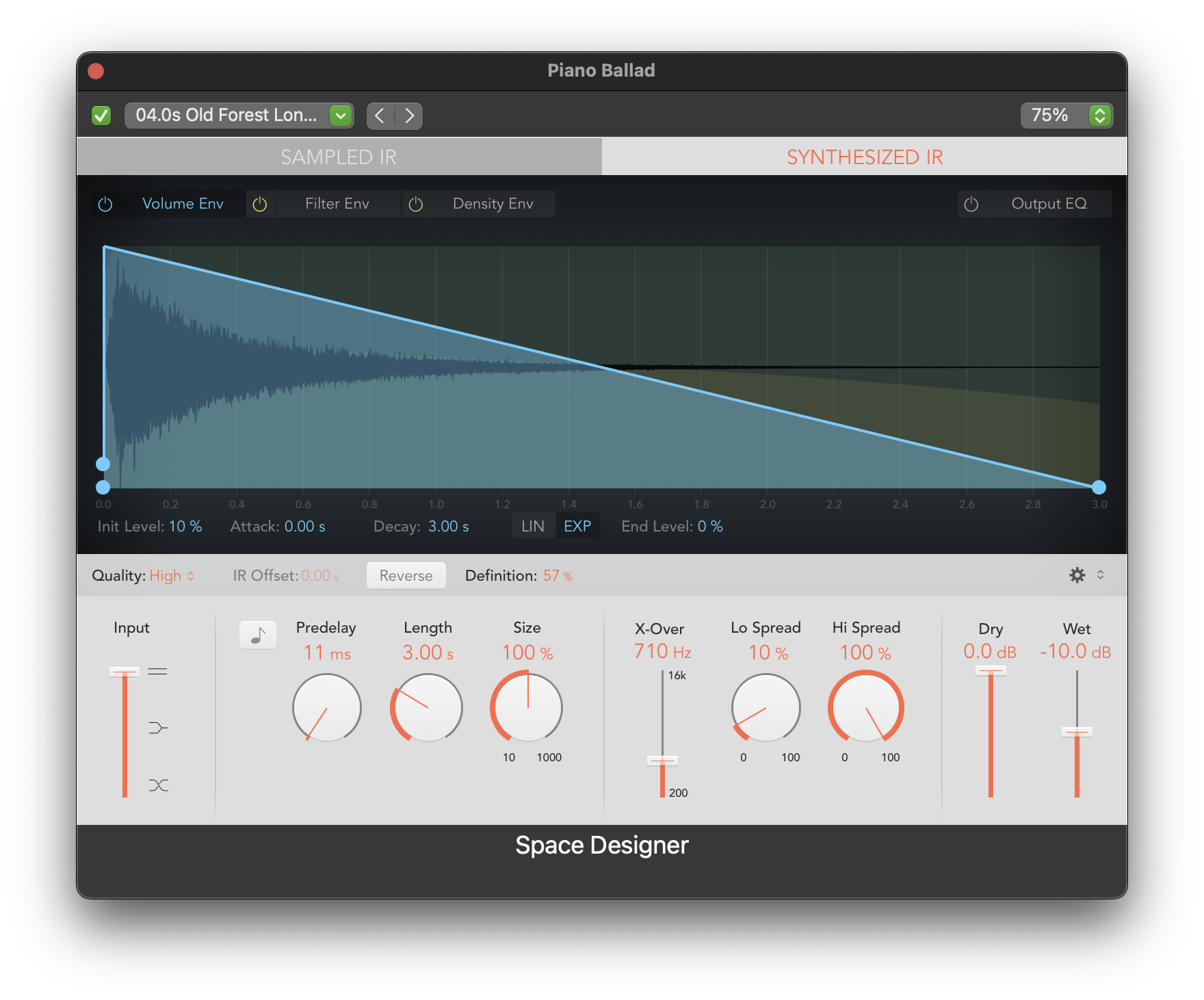The width and height of the screenshot is (1204, 1000).
Task: Switch to the SYNTHESIZED IR tab
Action: pos(865,157)
